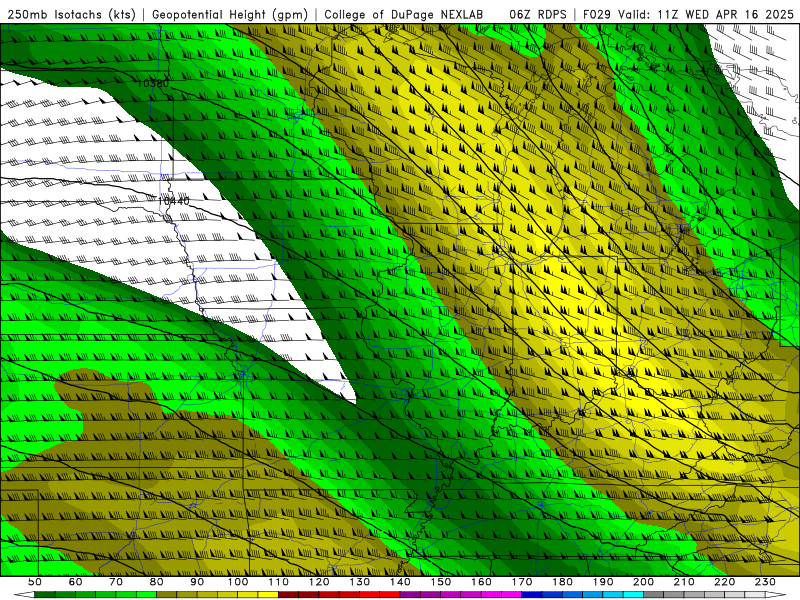Screen dimensions: 800x600
Task: Select the bright red swatch just below 140
Action: (x=390, y=595)
